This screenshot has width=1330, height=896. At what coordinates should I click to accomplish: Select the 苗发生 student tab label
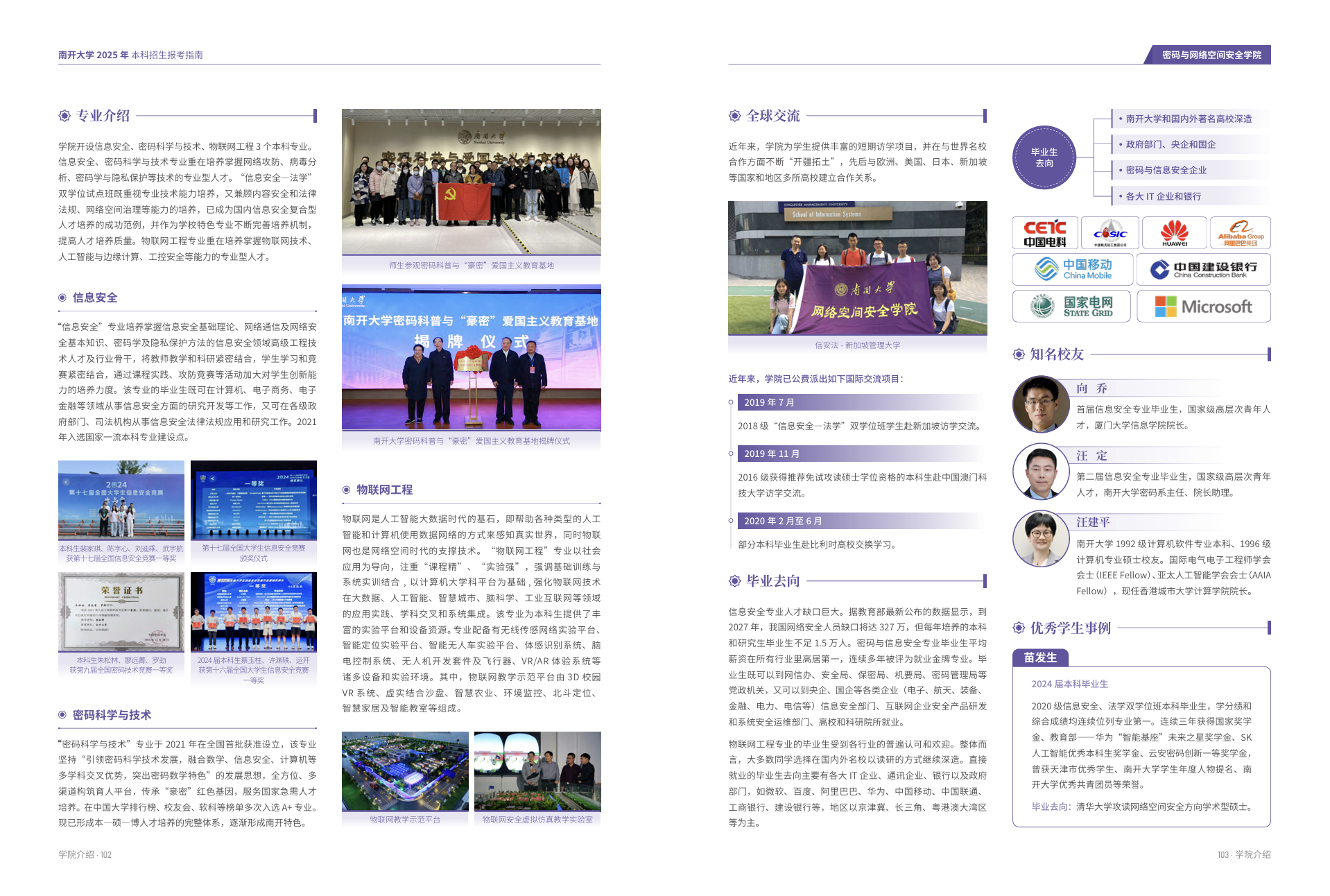[1040, 657]
